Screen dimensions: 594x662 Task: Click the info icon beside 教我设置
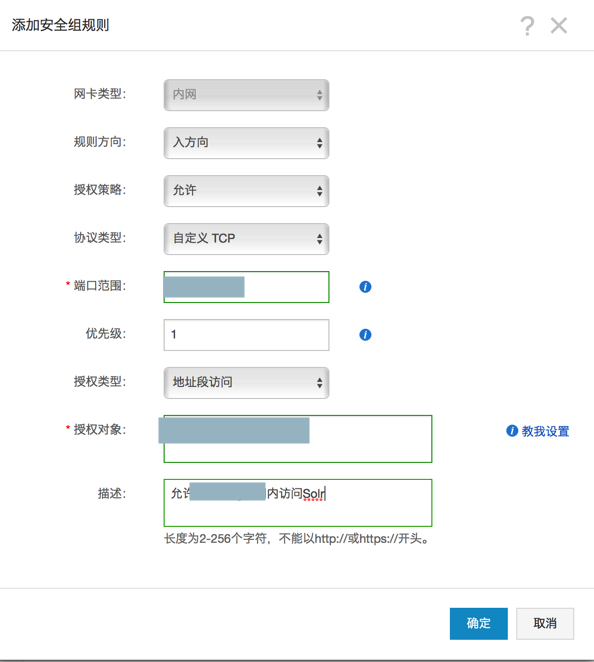click(x=512, y=431)
